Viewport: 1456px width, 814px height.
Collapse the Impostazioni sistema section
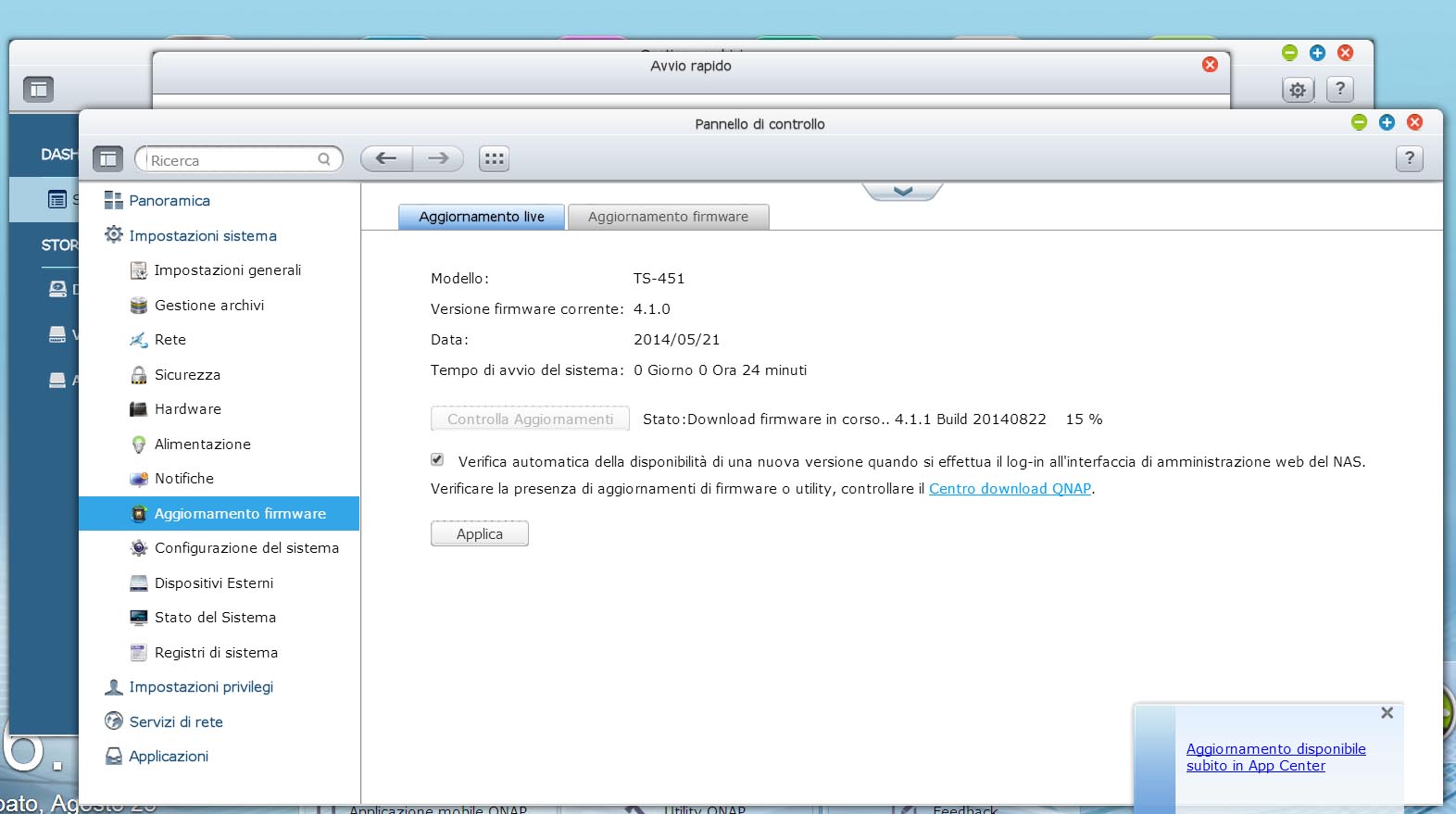202,236
